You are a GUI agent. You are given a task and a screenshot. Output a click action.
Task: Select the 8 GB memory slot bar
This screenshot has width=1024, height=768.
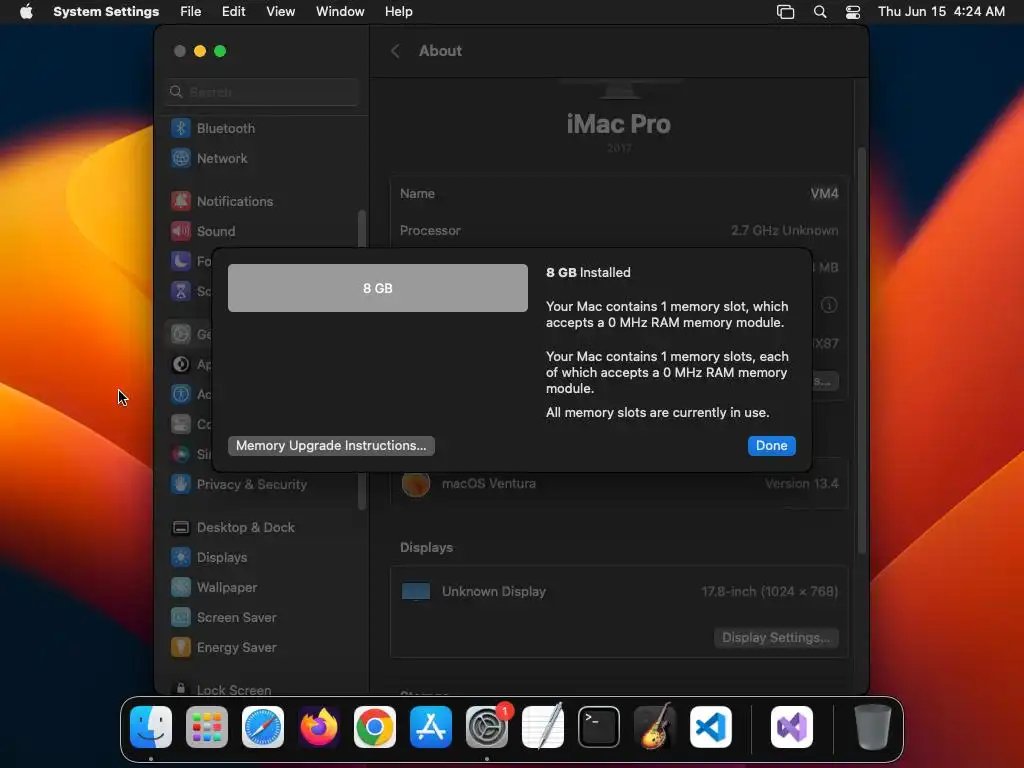coord(377,288)
